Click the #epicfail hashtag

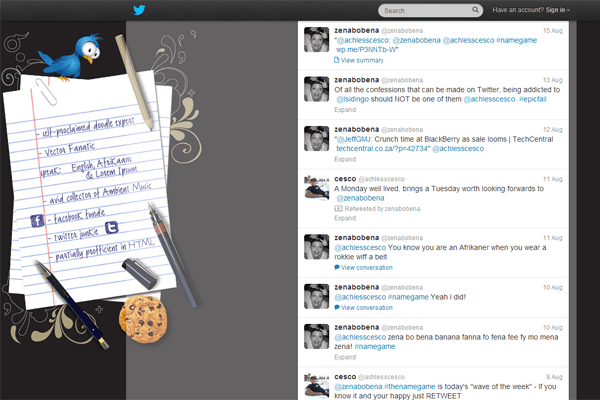click(532, 99)
